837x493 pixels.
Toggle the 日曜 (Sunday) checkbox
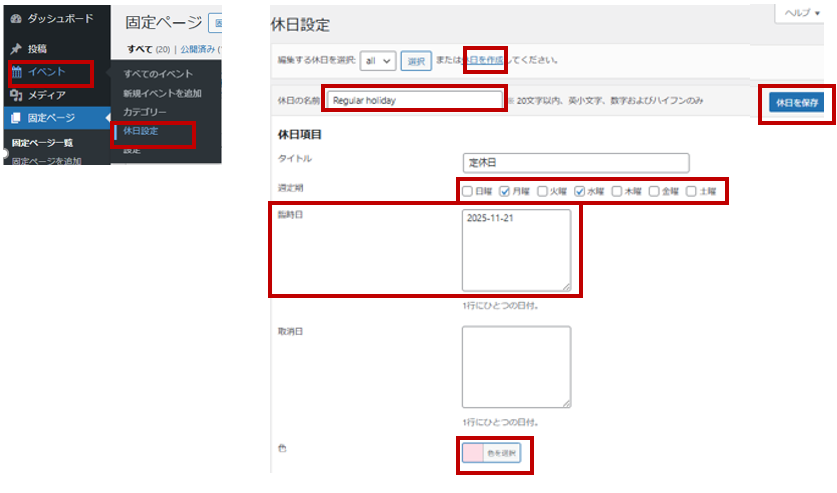pyautogui.click(x=467, y=191)
